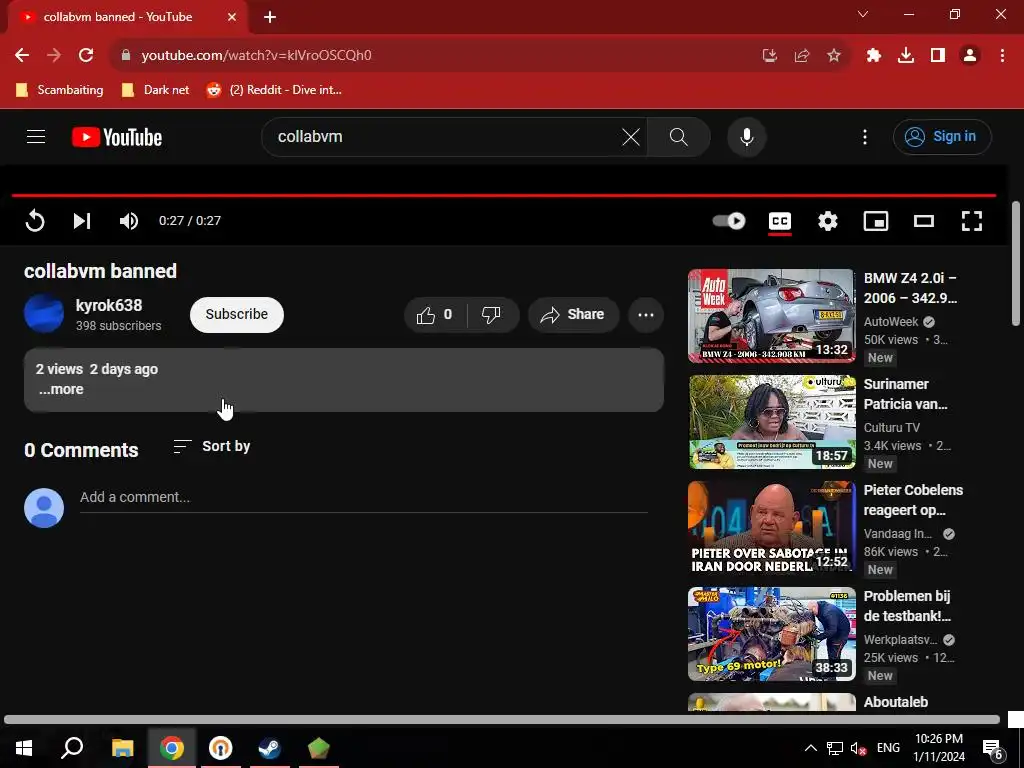Image resolution: width=1024 pixels, height=768 pixels.
Task: Enable miniplayer mode
Action: 876,221
